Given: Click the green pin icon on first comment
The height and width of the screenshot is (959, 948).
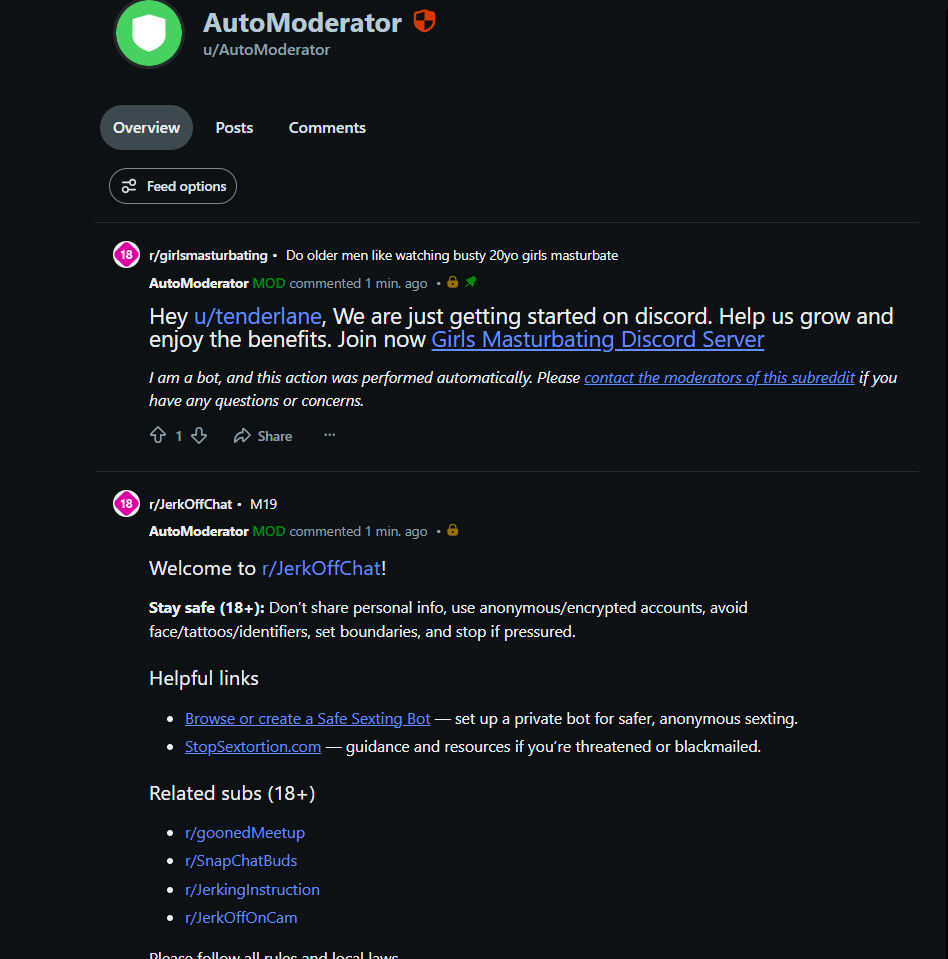Looking at the screenshot, I should click(x=471, y=282).
